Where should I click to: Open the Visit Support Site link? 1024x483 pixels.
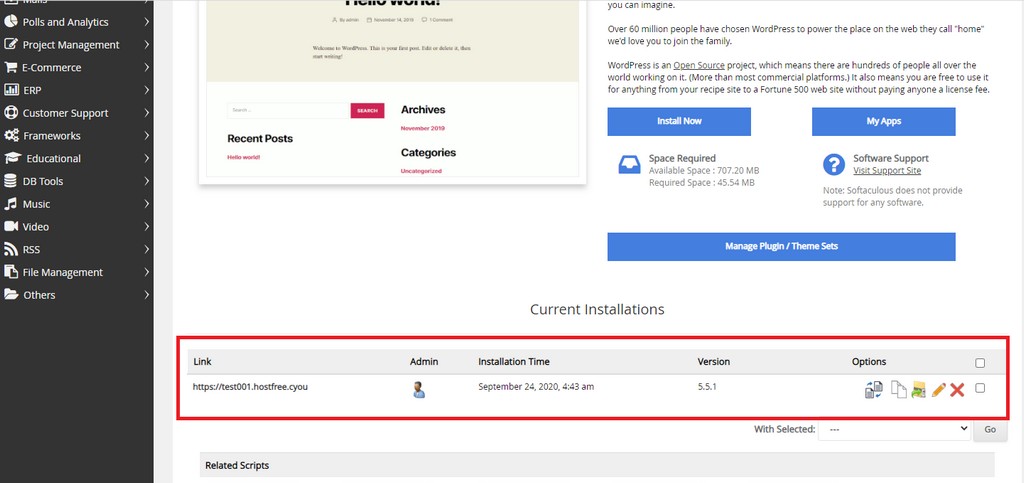887,171
